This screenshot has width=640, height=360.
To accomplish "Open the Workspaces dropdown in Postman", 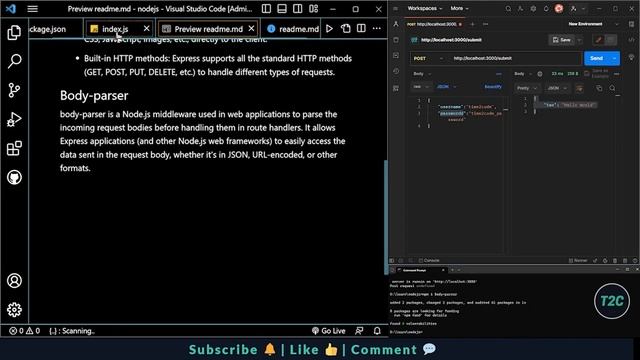I will [x=424, y=8].
